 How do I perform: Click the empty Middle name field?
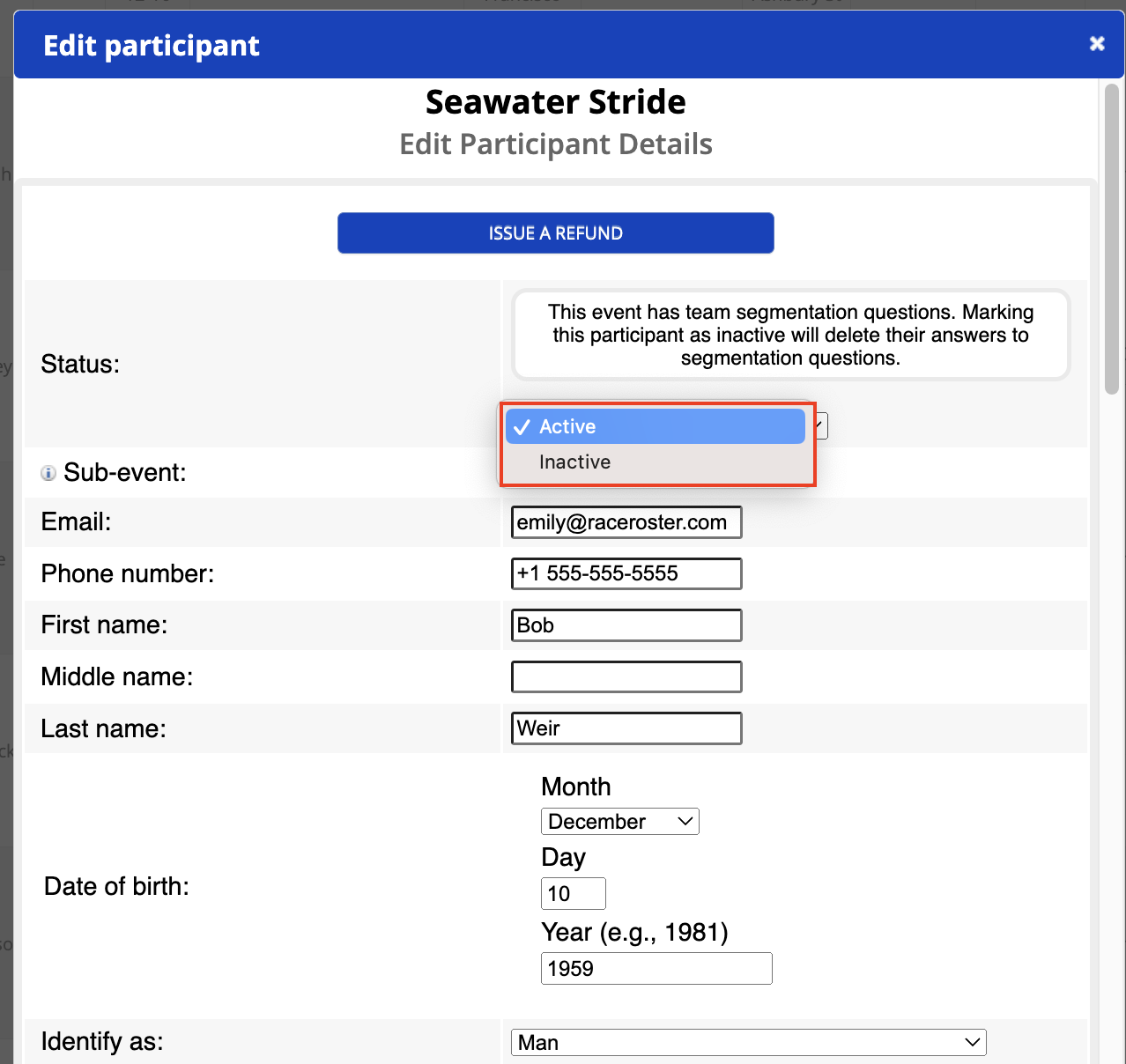pyautogui.click(x=626, y=676)
